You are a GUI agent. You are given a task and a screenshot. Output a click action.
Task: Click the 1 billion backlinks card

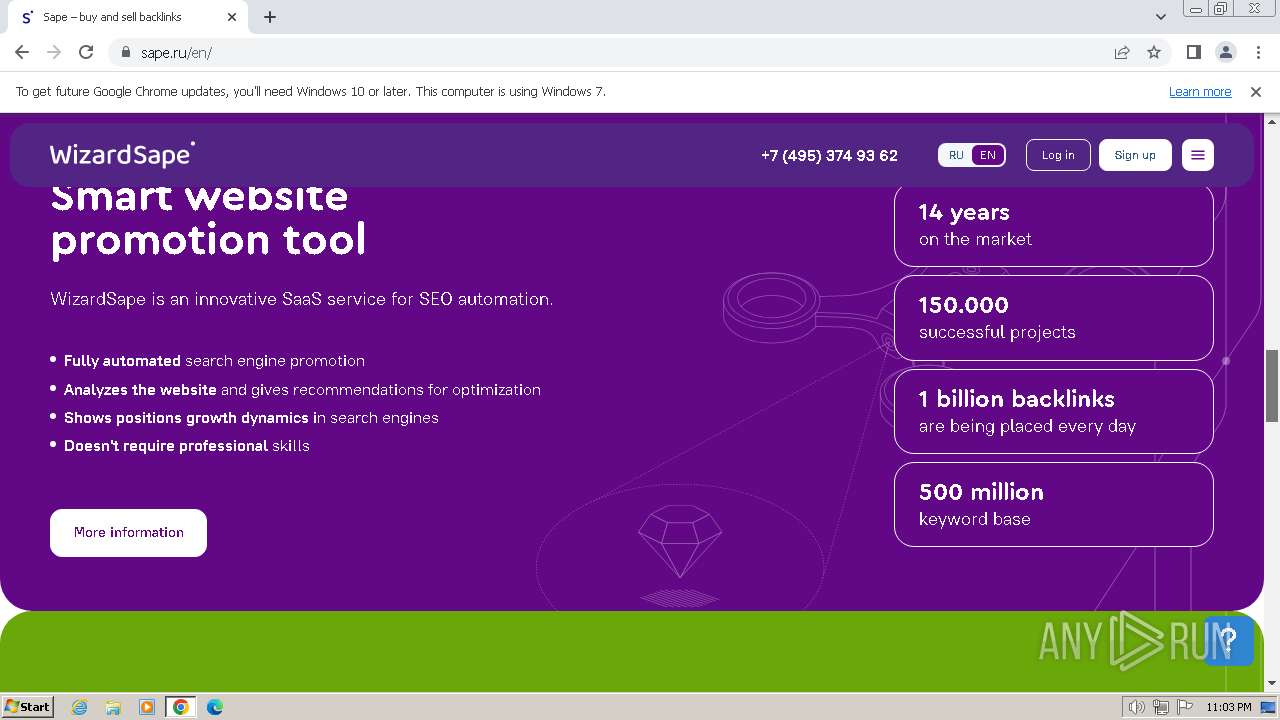click(1054, 411)
